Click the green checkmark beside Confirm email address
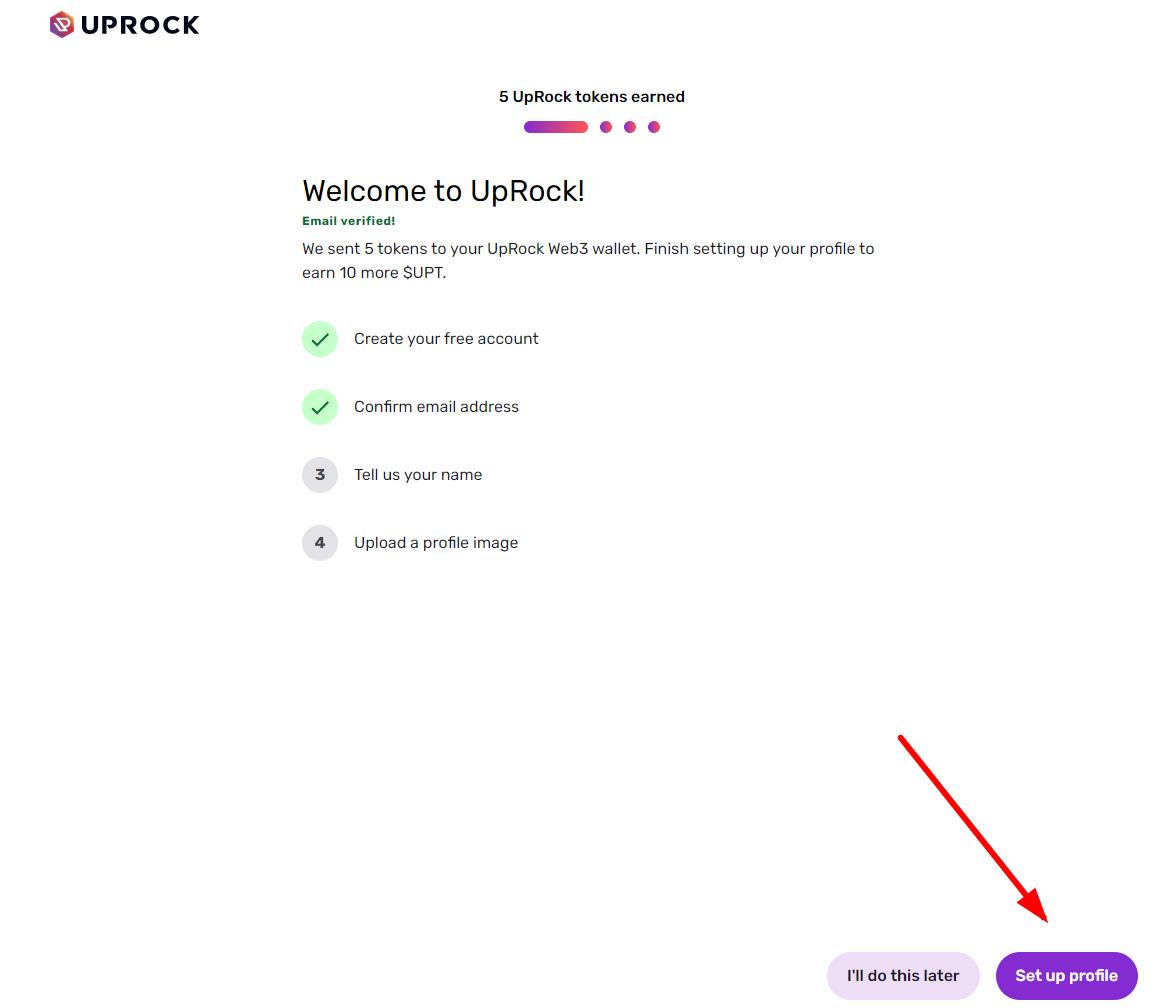 (320, 407)
